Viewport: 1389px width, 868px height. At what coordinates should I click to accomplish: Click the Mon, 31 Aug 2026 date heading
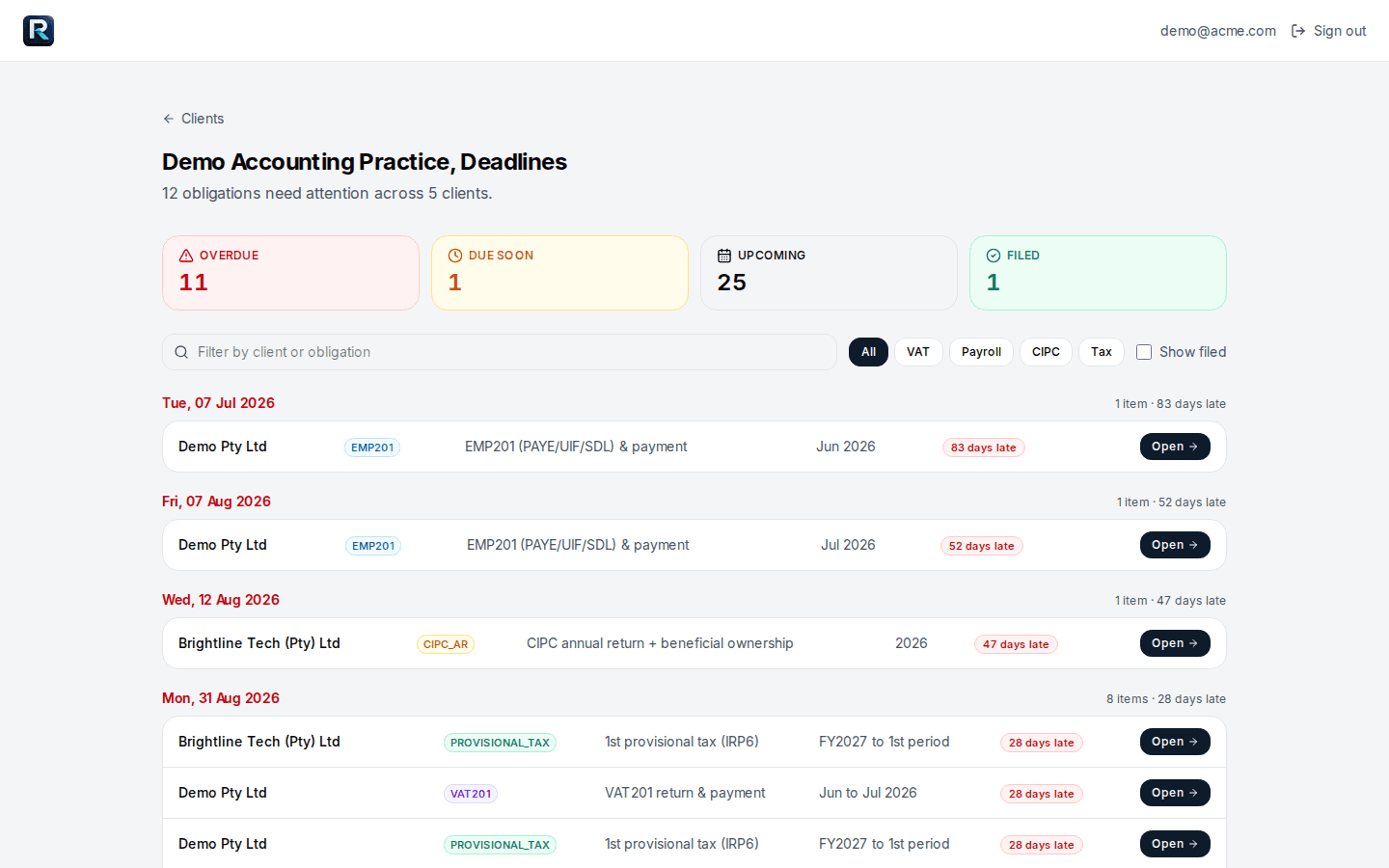tap(221, 698)
